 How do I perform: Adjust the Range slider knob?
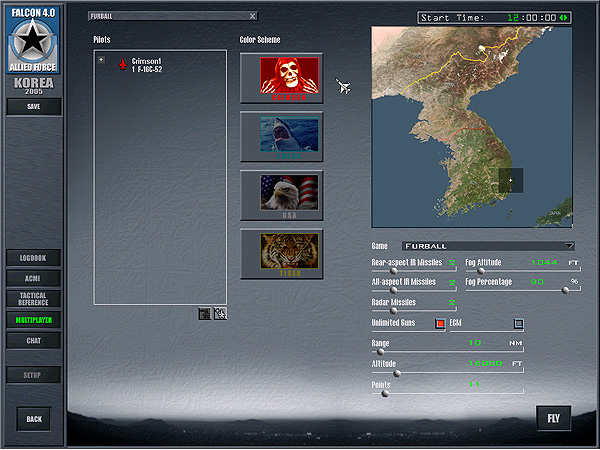(381, 352)
